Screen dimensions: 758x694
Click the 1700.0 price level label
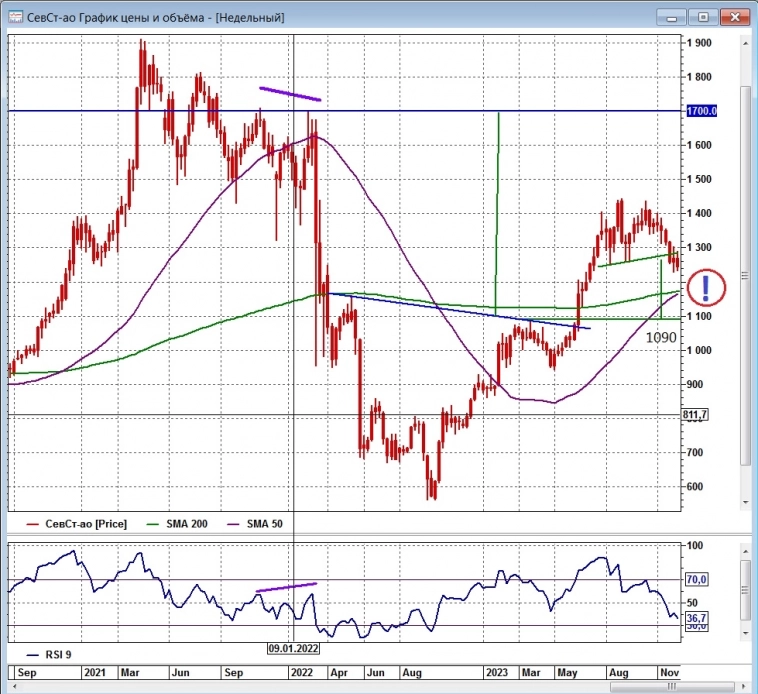pos(702,111)
